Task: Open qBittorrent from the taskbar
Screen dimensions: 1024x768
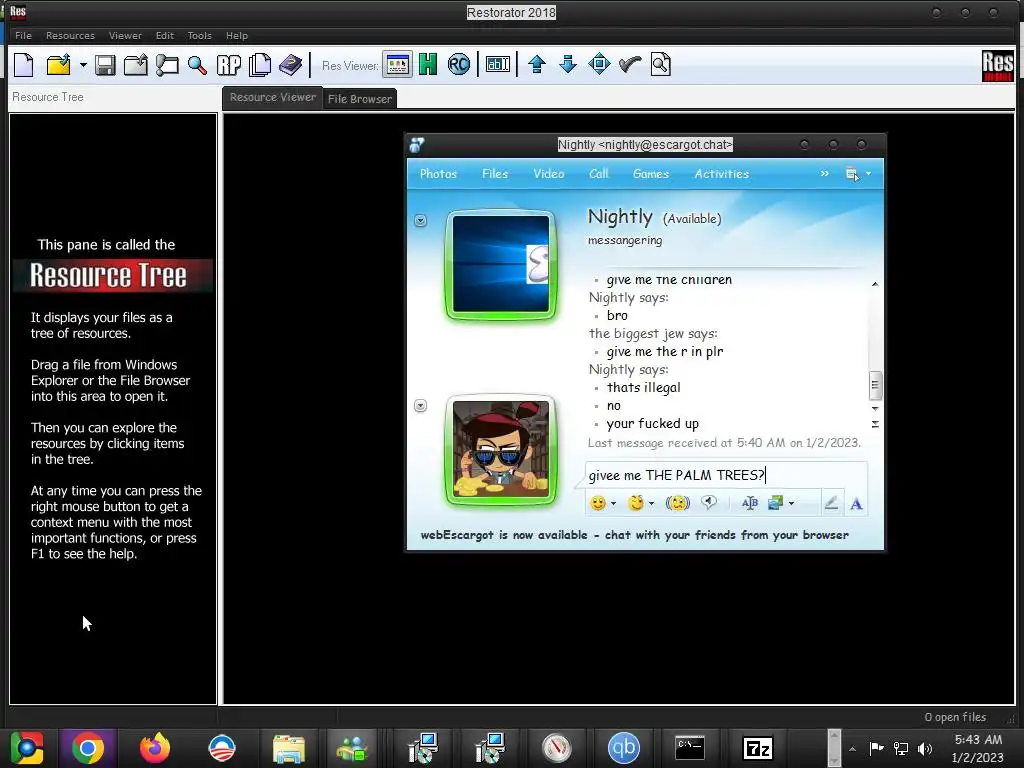Action: [x=623, y=748]
